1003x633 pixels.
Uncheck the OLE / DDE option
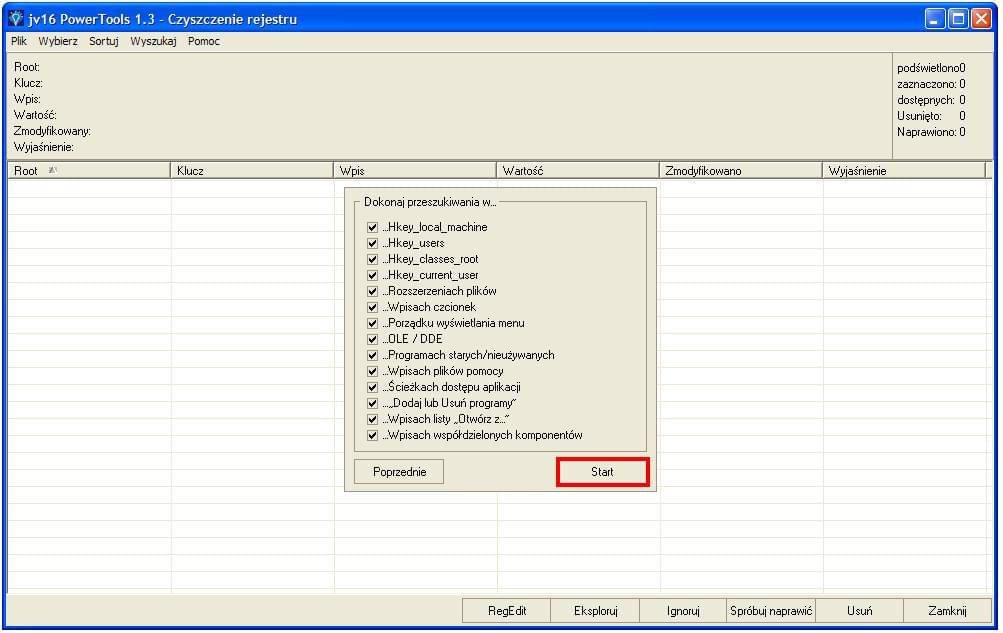(x=373, y=339)
